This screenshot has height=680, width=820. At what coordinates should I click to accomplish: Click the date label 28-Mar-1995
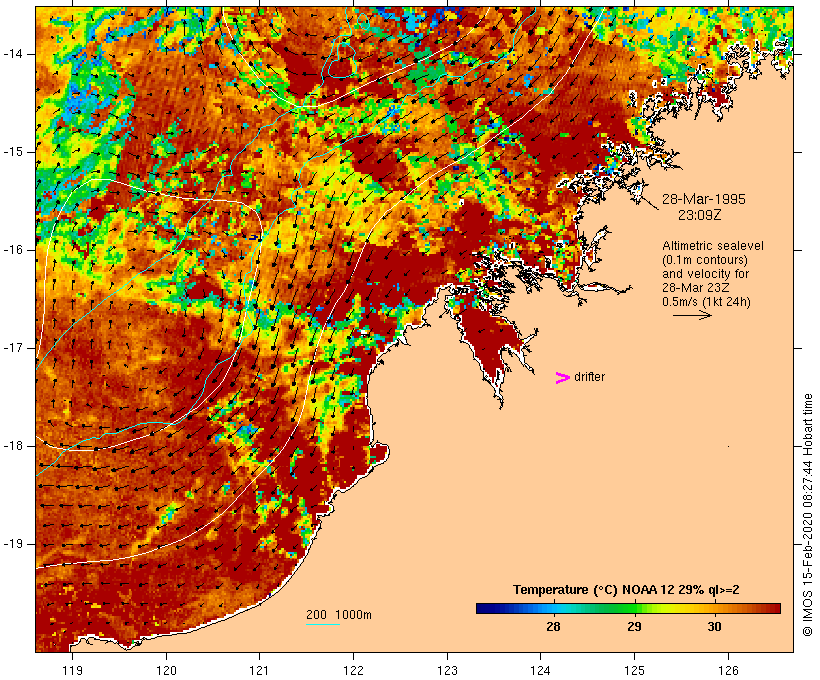[x=704, y=199]
